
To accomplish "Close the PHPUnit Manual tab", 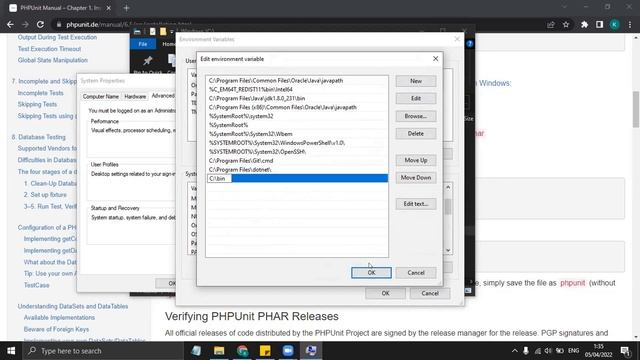I will [109, 8].
